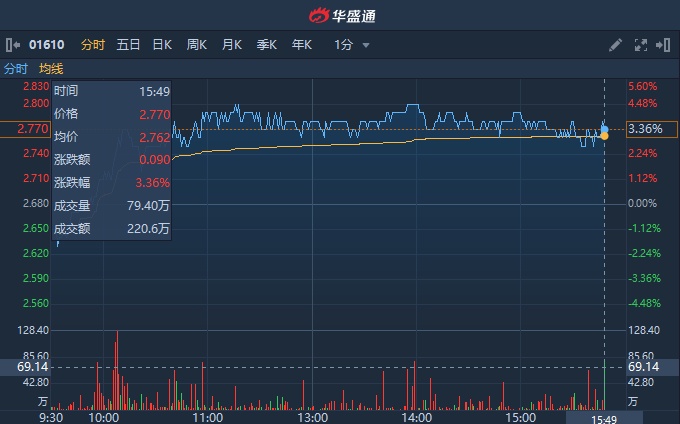
Task: Select the 周K weekly candlestick tab
Action: (x=197, y=45)
